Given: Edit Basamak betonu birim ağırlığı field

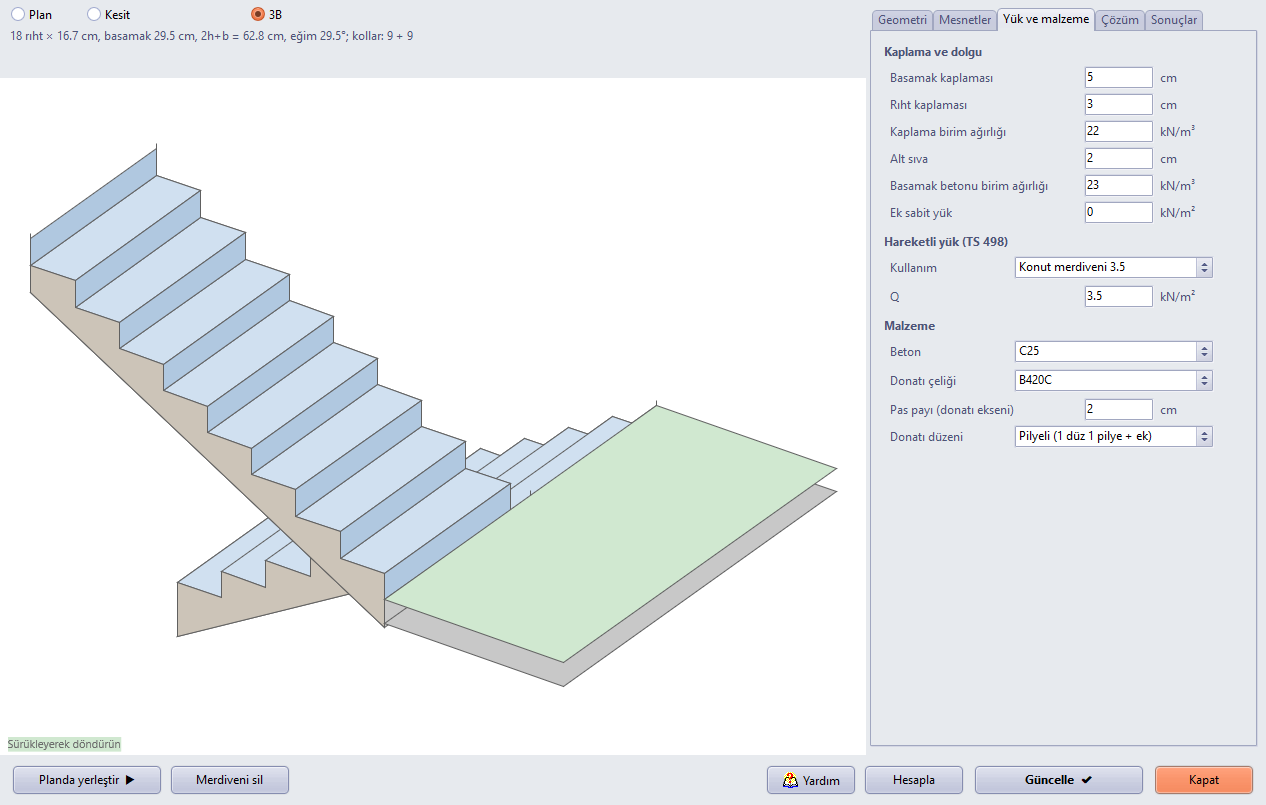Looking at the screenshot, I should pos(1119,186).
